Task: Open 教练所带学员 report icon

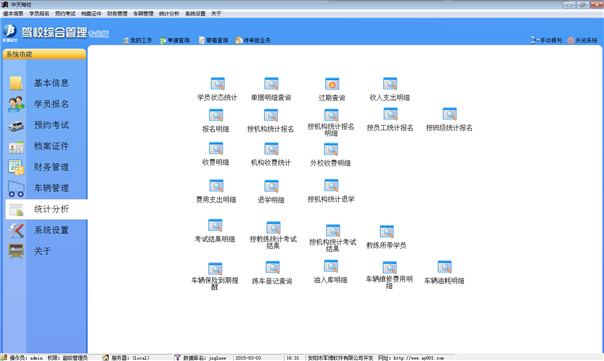Action: [x=386, y=232]
